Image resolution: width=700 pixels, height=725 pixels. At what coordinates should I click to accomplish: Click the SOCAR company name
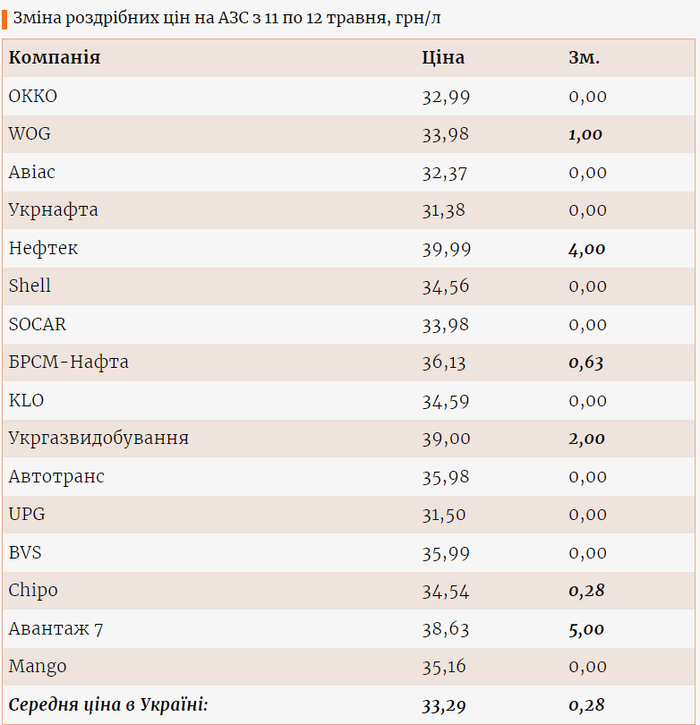[x=37, y=324]
